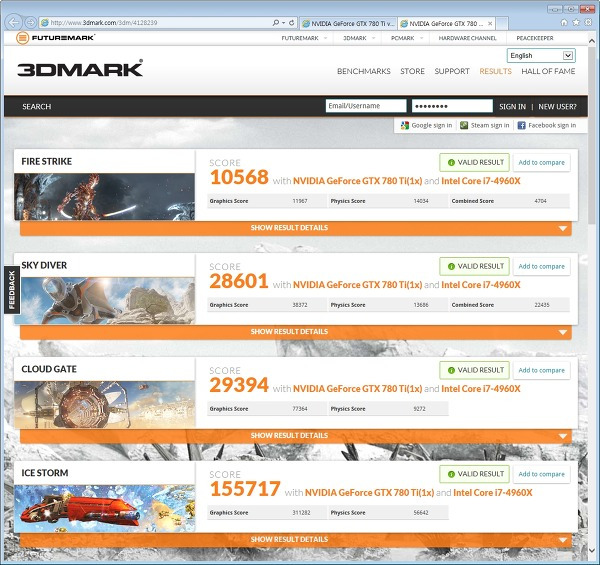This screenshot has height=565, width=600.
Task: Click the address bar search magnifier icon
Action: (276, 23)
